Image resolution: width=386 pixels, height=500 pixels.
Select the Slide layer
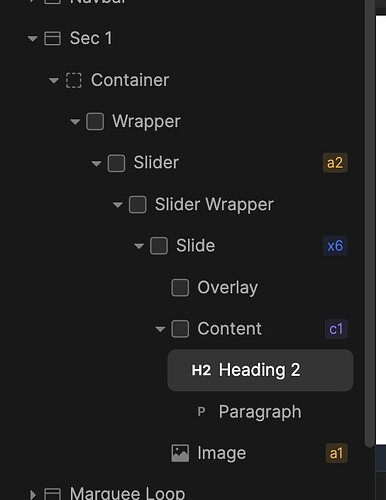[196, 246]
